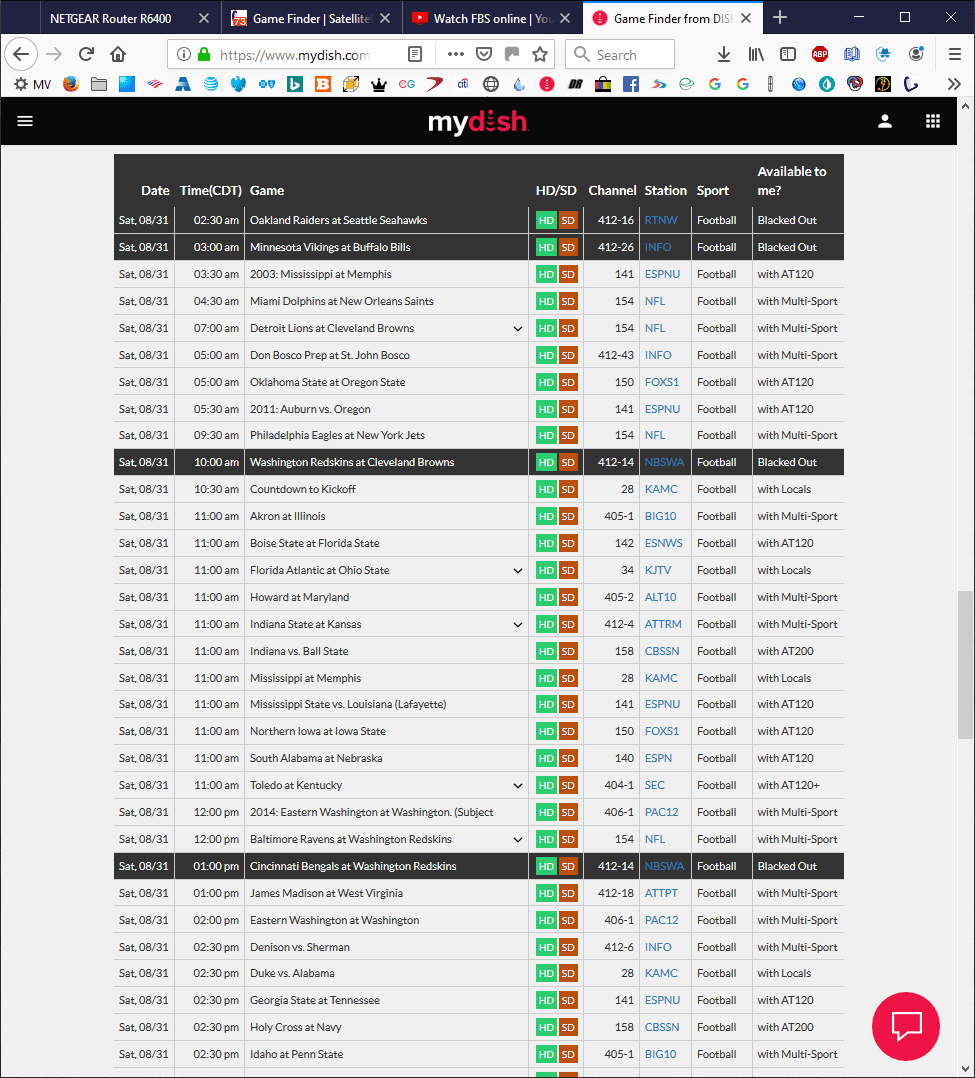
Task: Reload the current page
Action: pyautogui.click(x=86, y=54)
